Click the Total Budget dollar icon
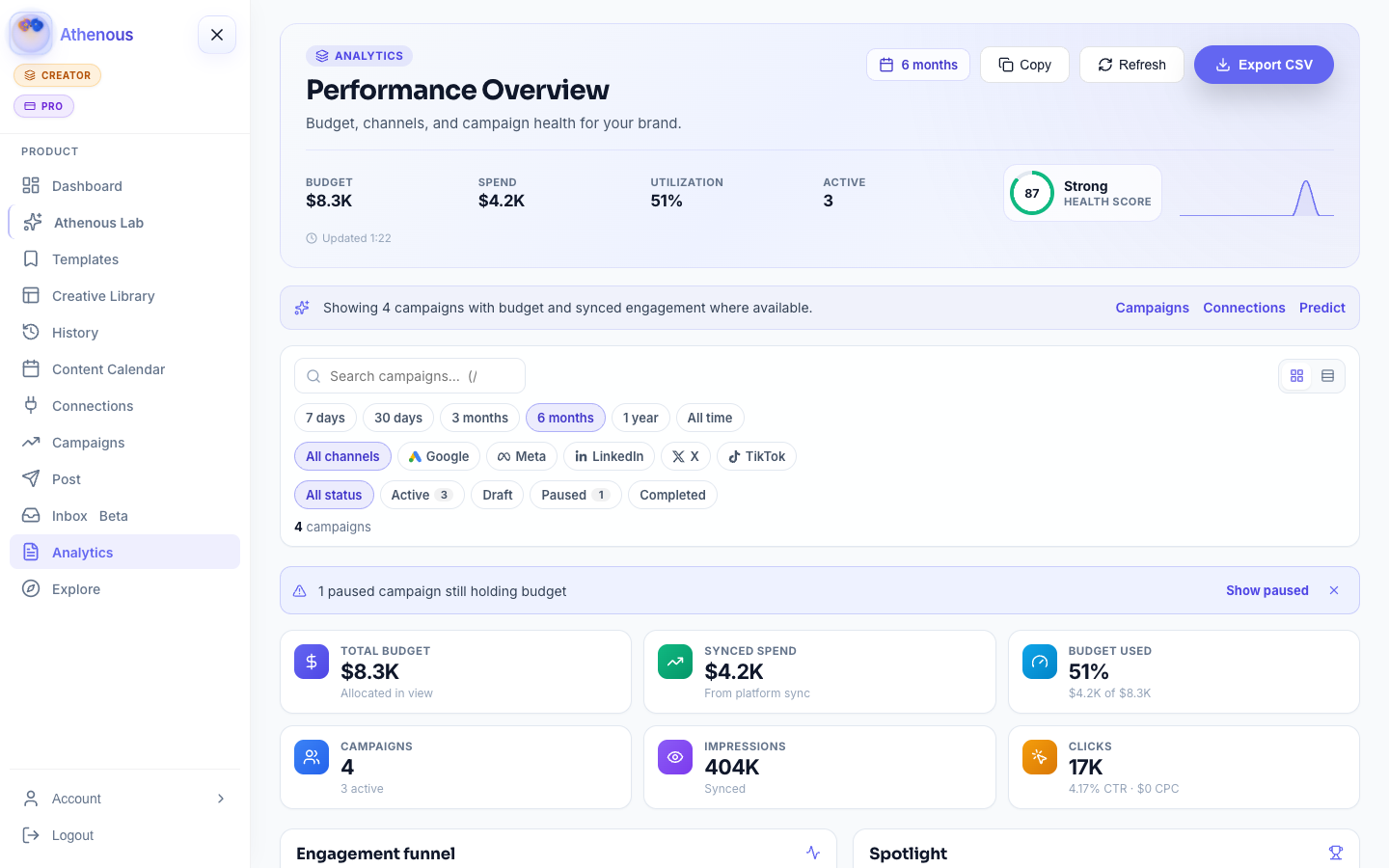 312,662
